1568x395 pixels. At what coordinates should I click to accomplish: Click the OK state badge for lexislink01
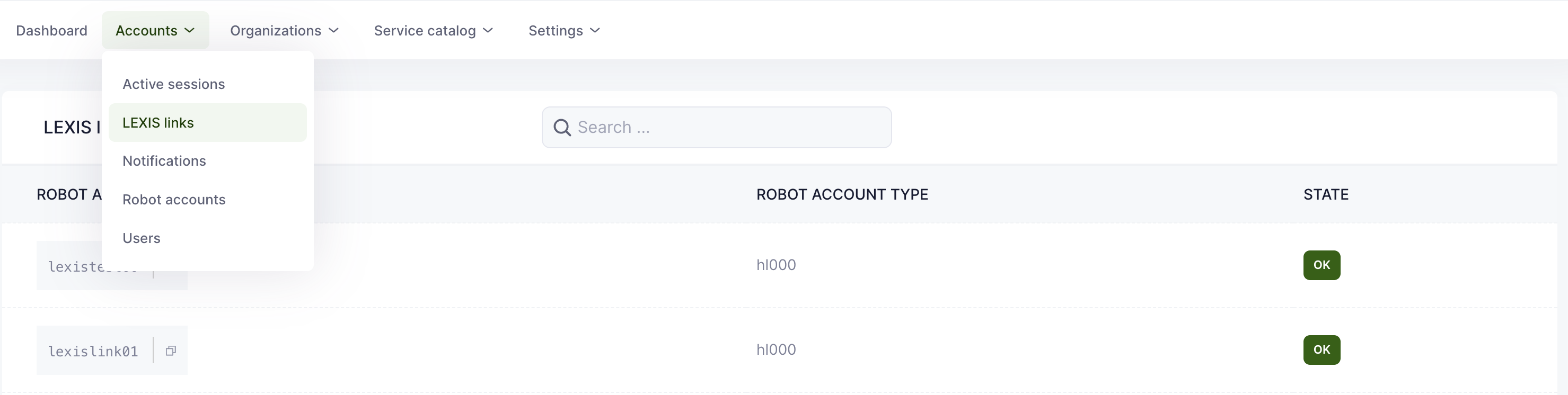point(1322,350)
